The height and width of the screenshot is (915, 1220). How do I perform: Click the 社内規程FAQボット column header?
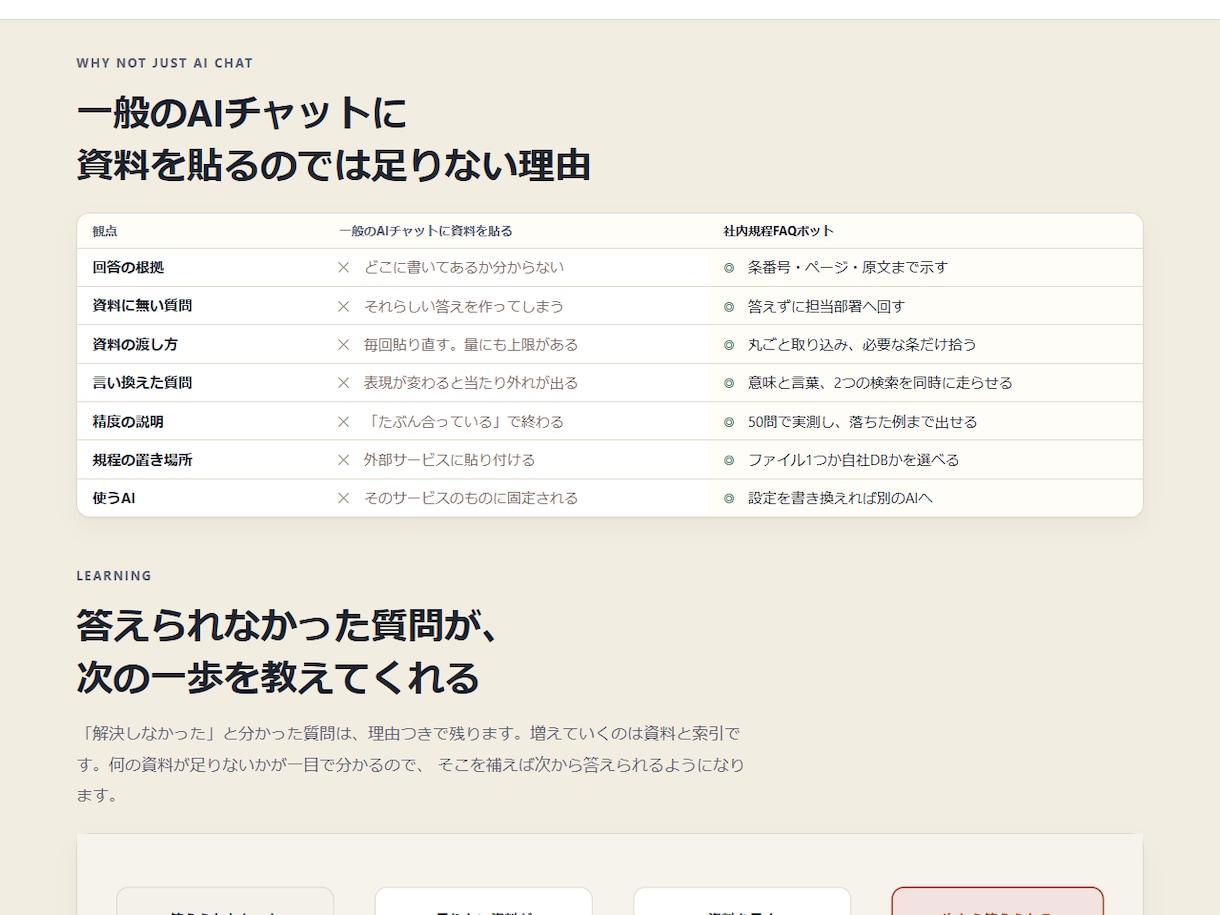(x=778, y=231)
